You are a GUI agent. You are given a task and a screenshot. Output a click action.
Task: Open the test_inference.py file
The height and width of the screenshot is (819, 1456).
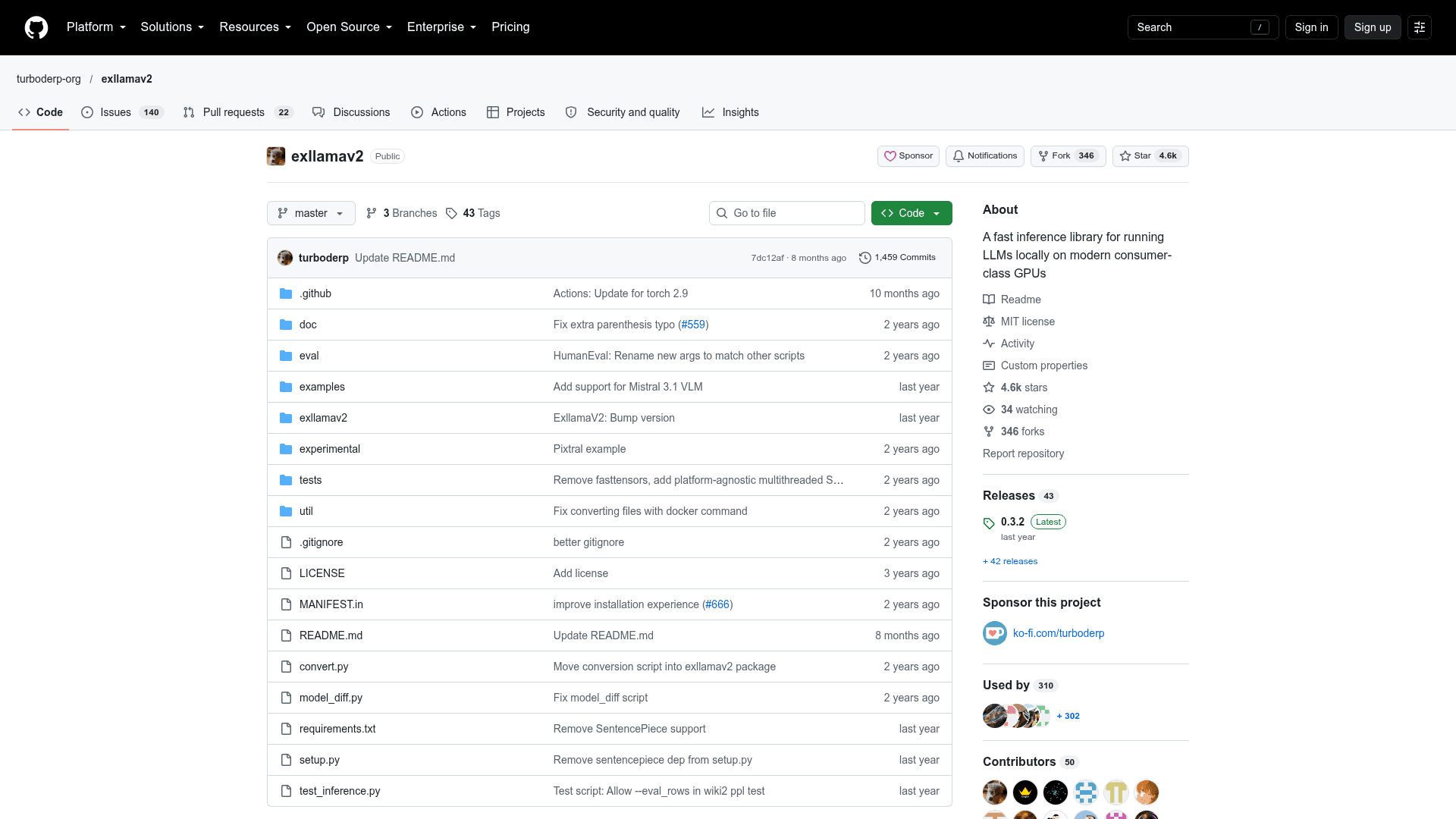tap(340, 791)
